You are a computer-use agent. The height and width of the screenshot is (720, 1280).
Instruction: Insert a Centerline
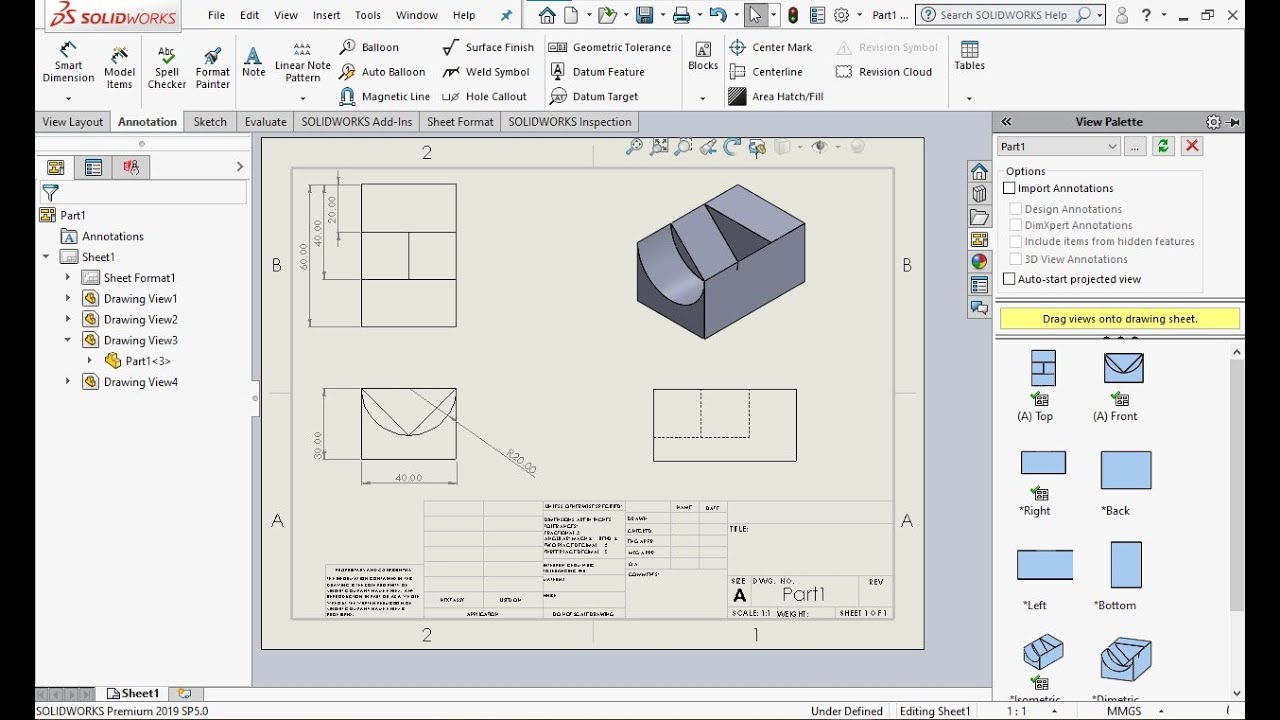pyautogui.click(x=766, y=72)
